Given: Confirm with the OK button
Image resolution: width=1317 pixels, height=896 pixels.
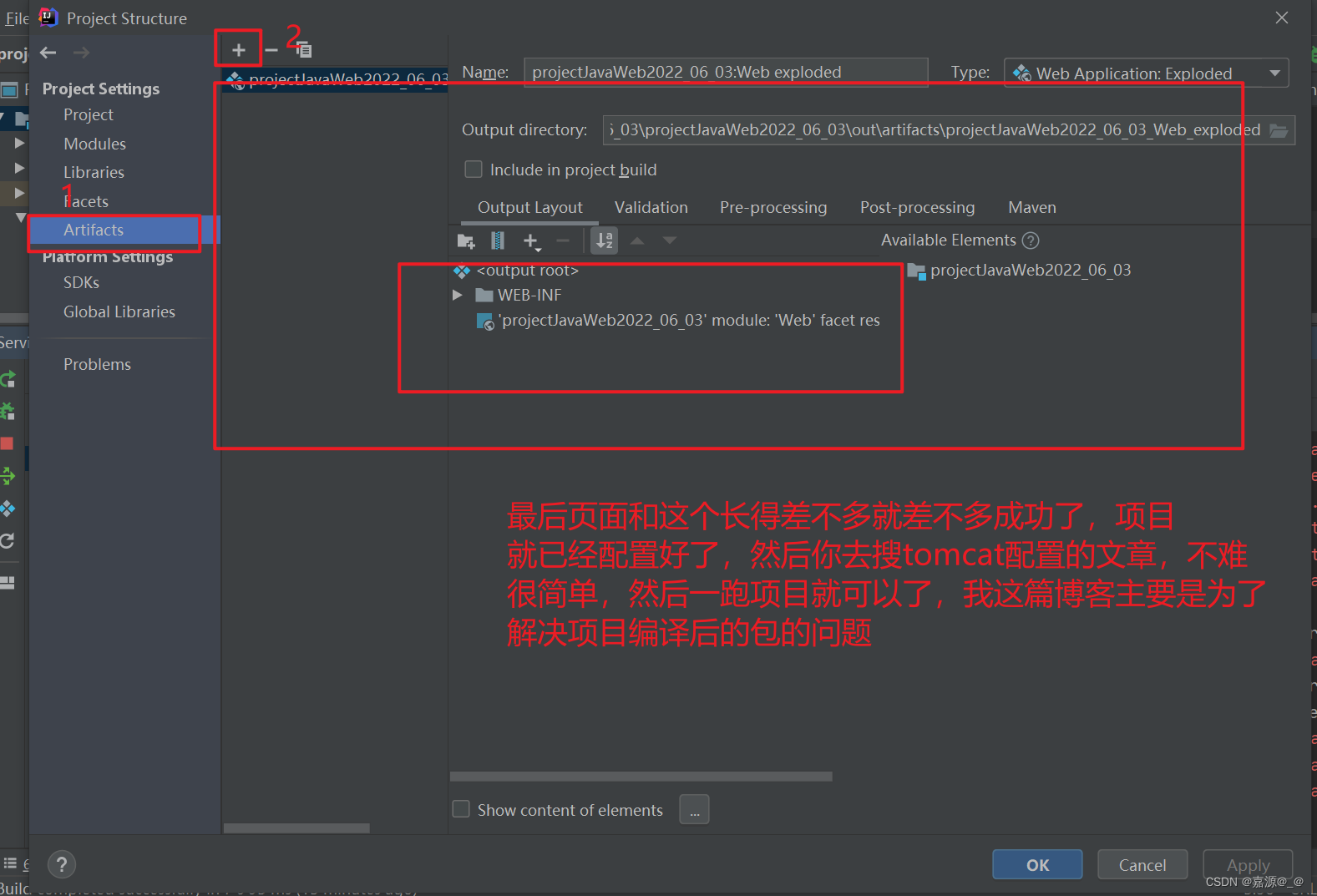Looking at the screenshot, I should (x=1037, y=864).
